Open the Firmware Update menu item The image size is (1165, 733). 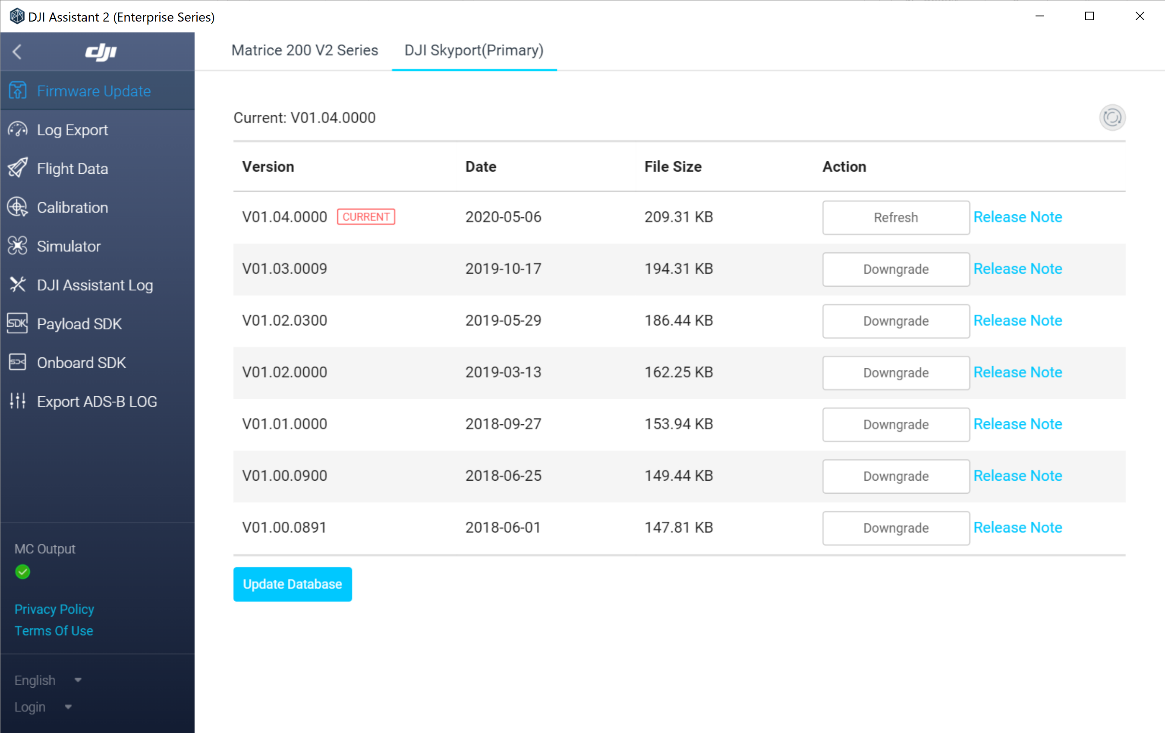pos(97,91)
